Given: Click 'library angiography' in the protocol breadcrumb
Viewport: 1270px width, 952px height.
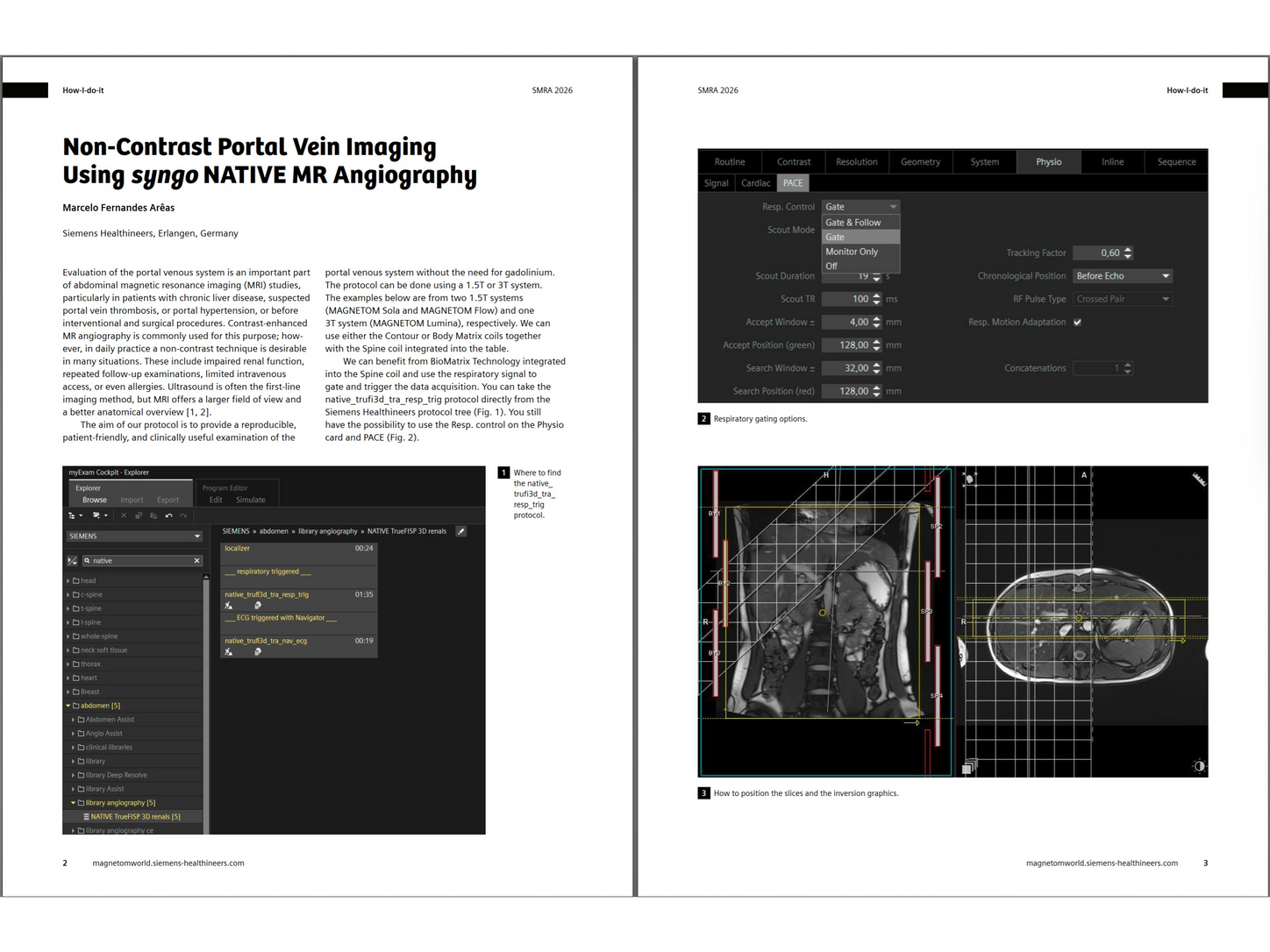Looking at the screenshot, I should click(x=328, y=531).
